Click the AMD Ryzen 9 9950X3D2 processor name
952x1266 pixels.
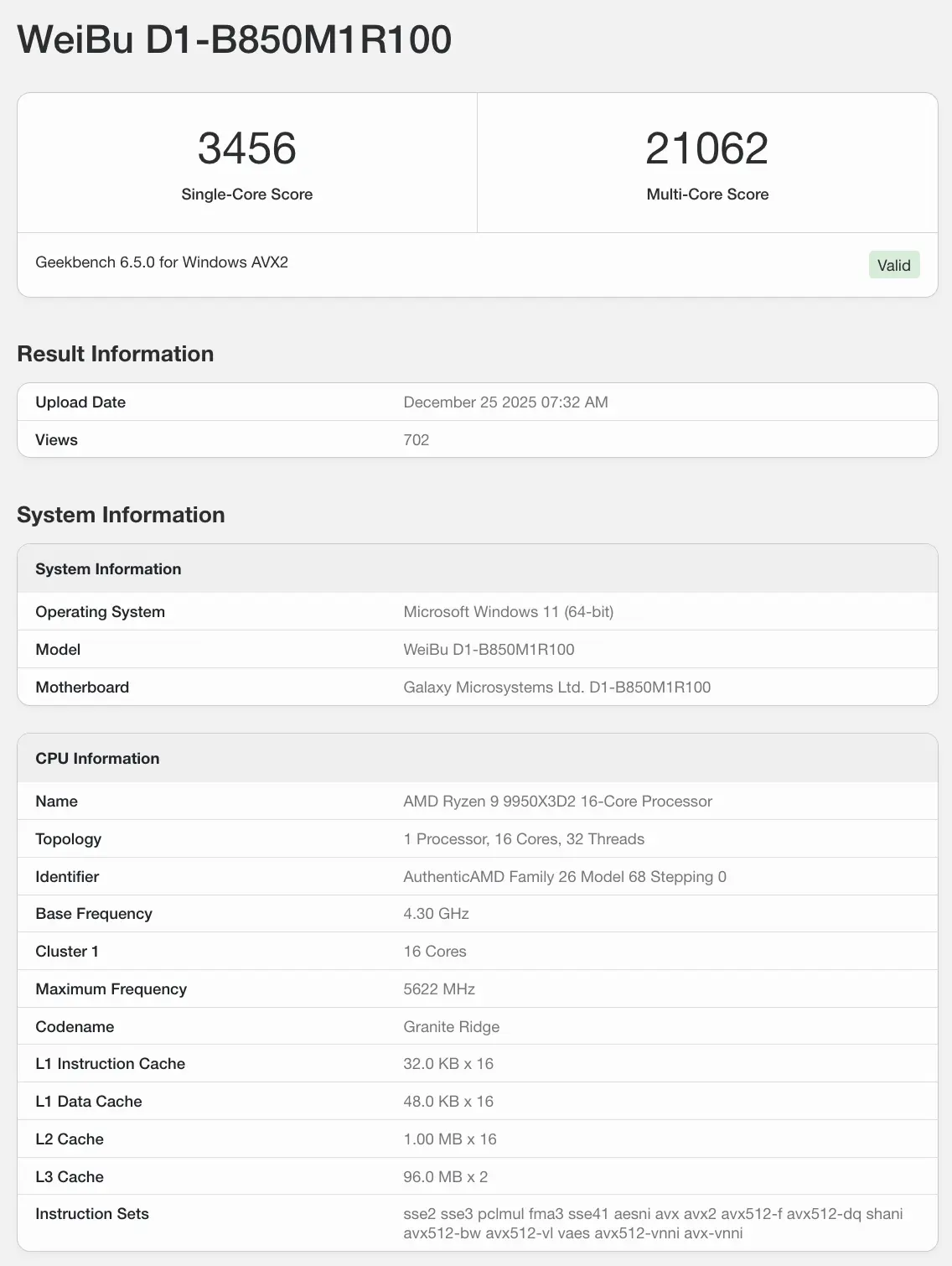557,802
